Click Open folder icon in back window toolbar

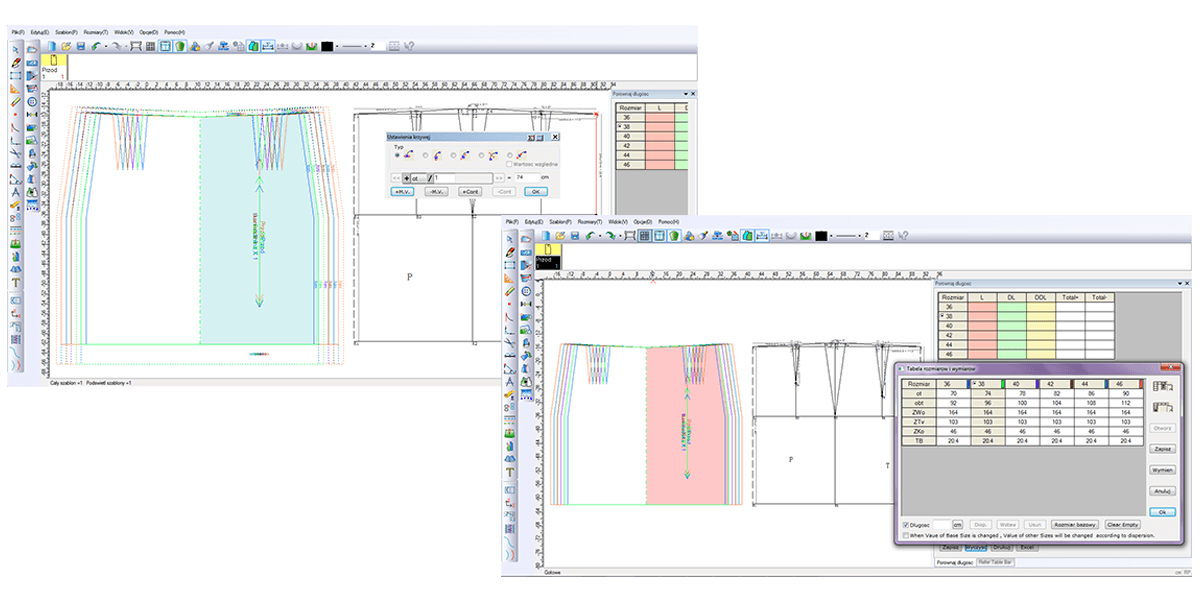click(x=66, y=46)
